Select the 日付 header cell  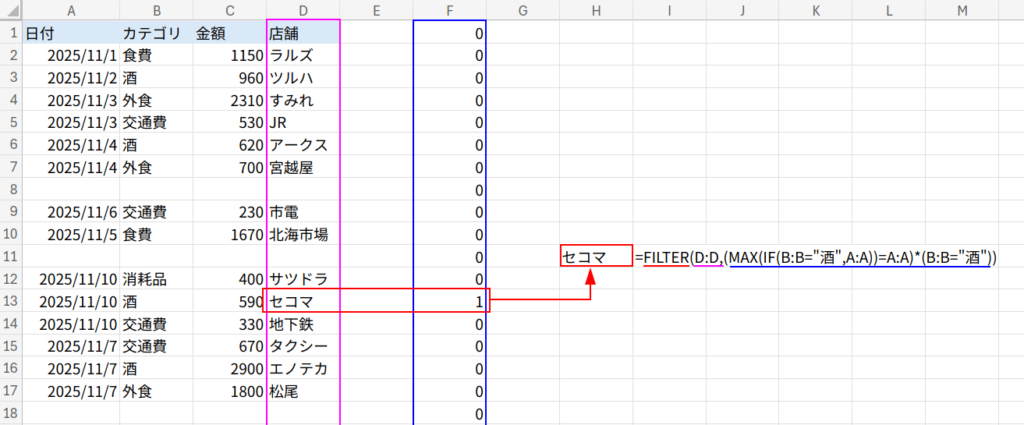click(x=68, y=33)
